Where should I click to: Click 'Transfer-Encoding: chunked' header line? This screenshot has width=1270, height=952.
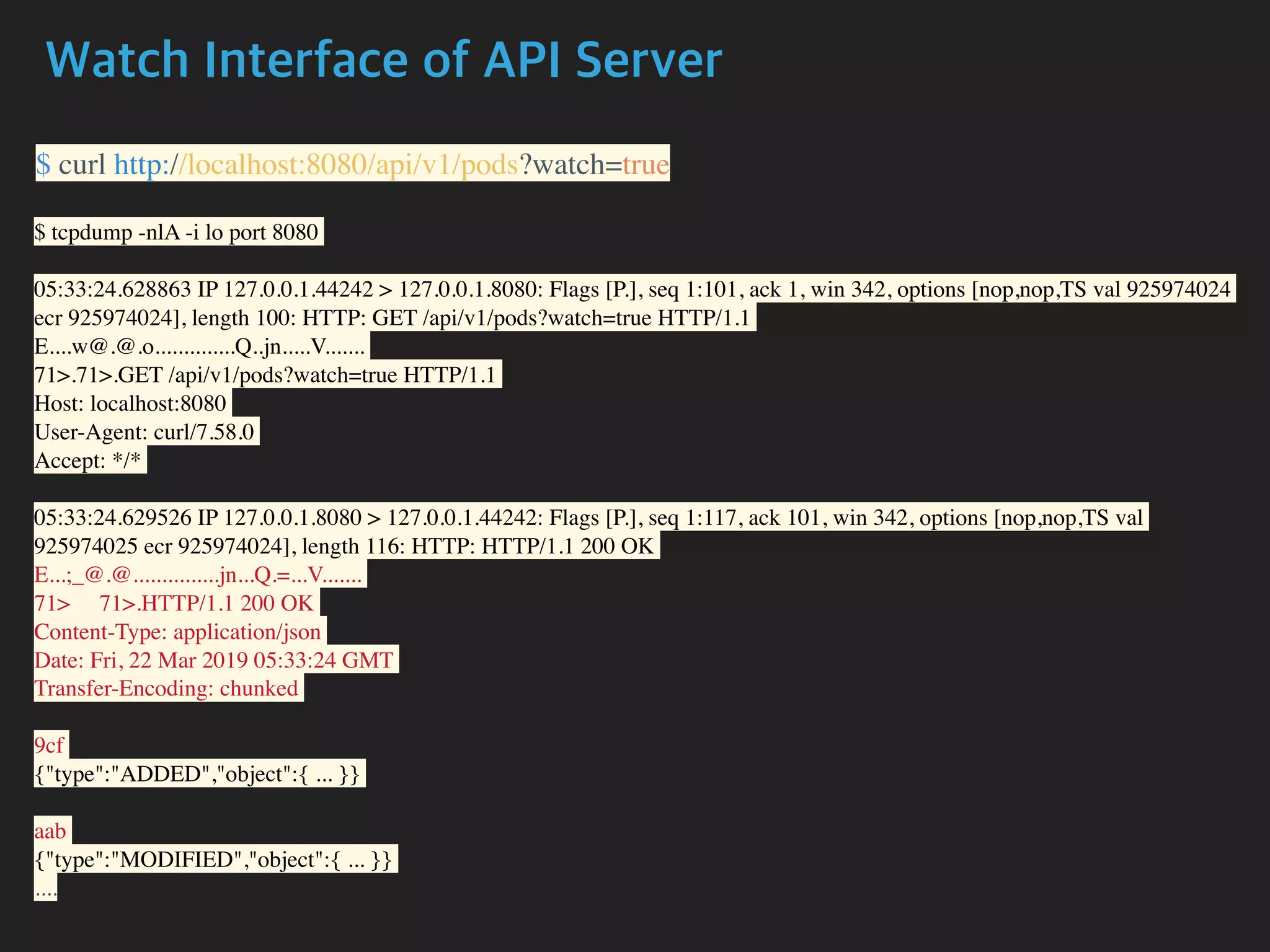tap(166, 689)
